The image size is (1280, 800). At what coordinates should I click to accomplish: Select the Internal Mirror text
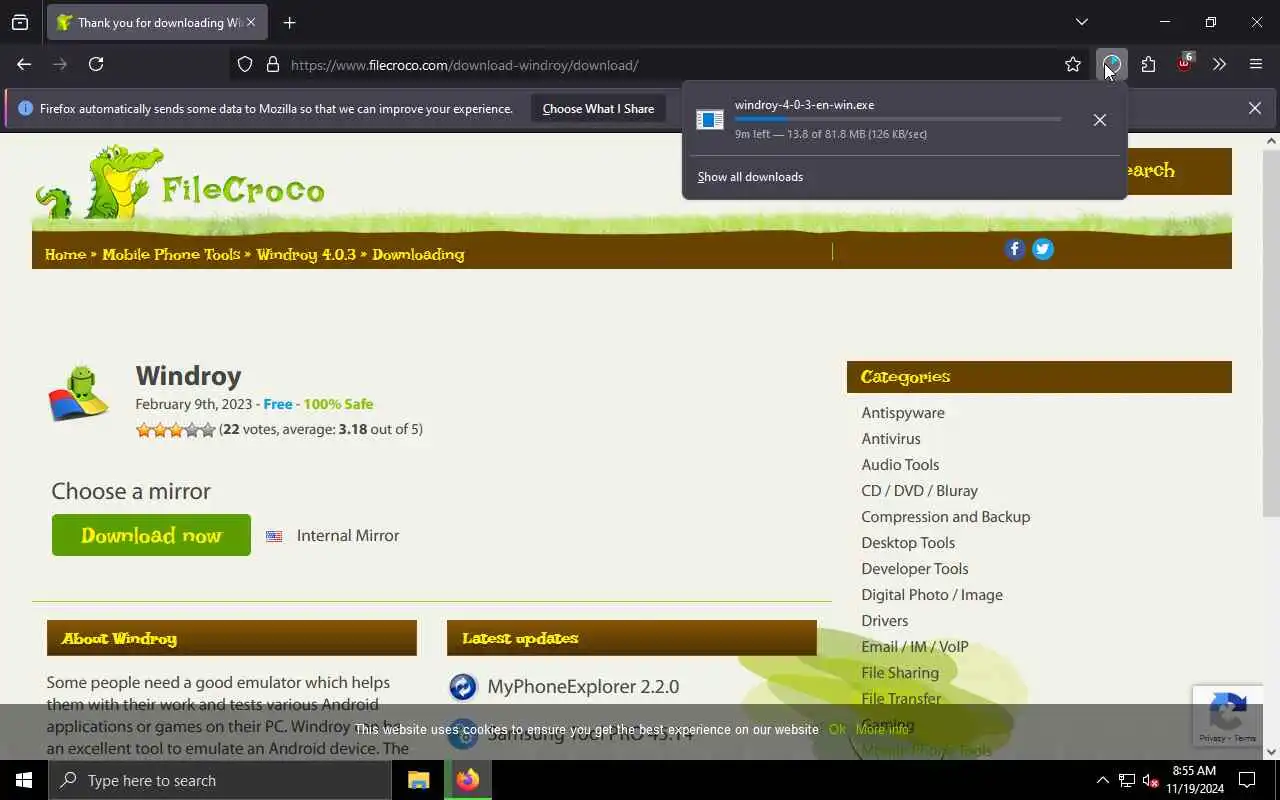[x=348, y=536]
